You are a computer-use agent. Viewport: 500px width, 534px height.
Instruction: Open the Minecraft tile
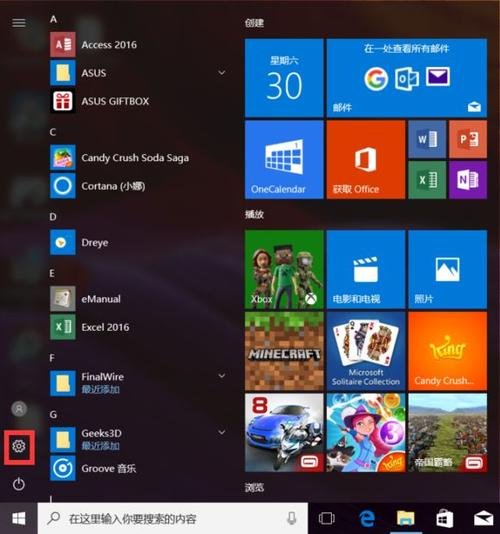point(284,351)
